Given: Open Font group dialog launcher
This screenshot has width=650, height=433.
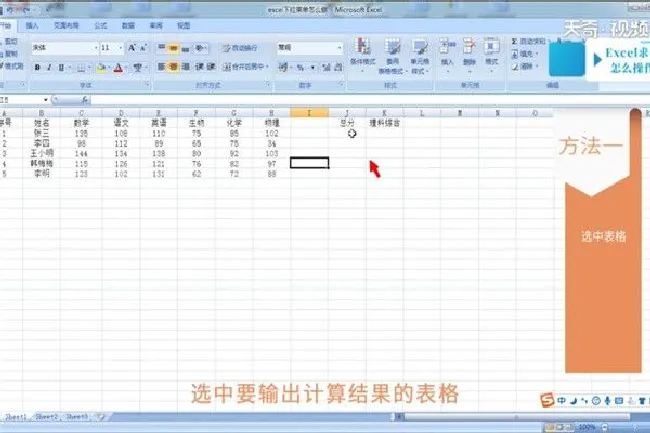Looking at the screenshot, I should pyautogui.click(x=147, y=85).
